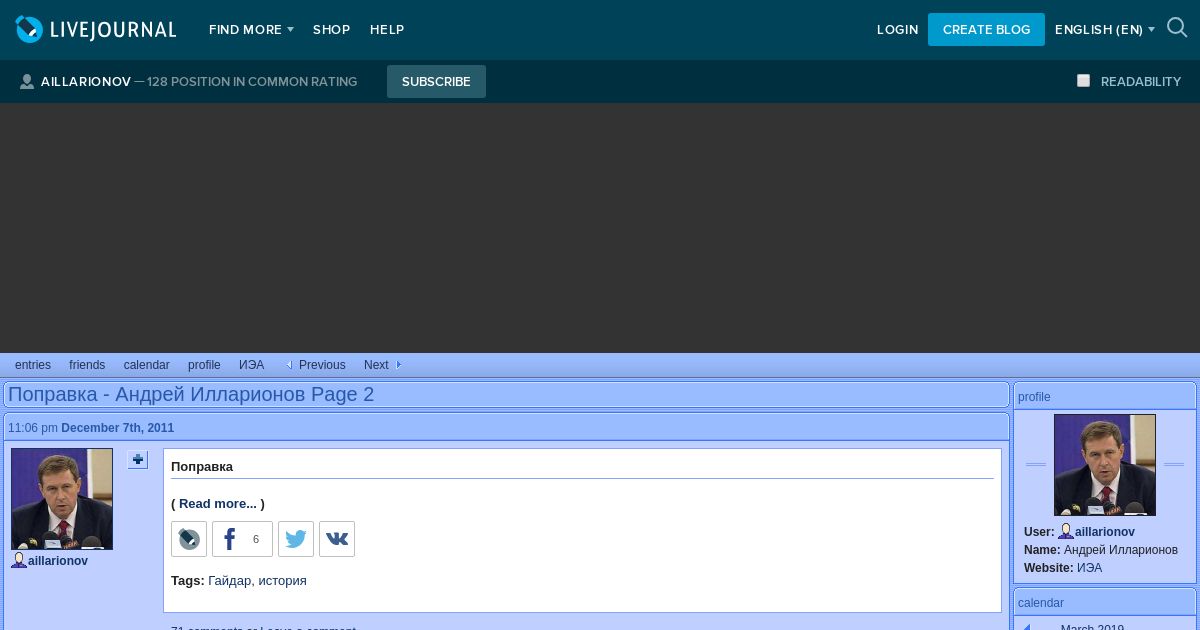The width and height of the screenshot is (1200, 630).
Task: Click the name Андрей Илларионов in profile
Action: point(1121,550)
